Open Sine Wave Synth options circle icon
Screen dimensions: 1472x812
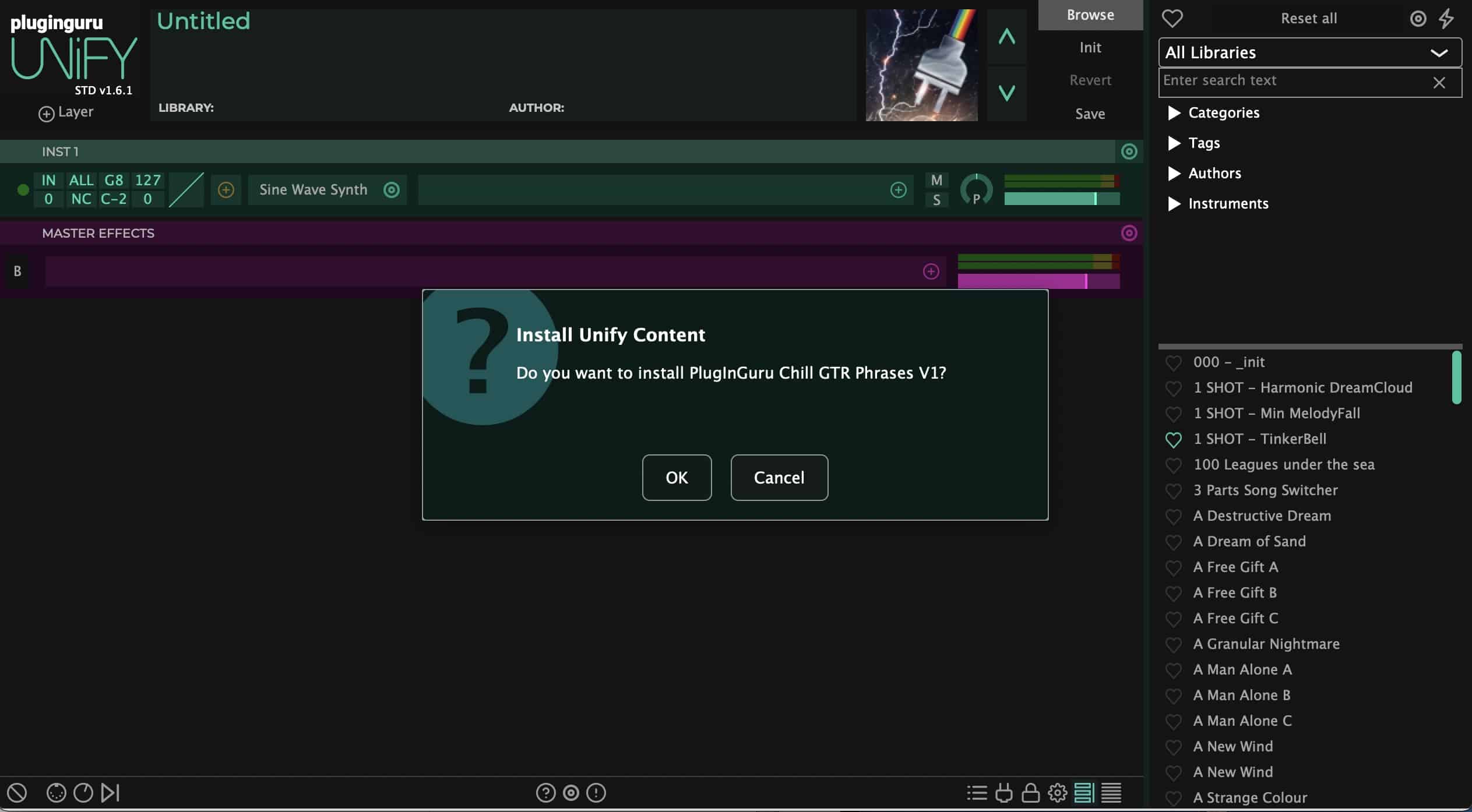[392, 190]
